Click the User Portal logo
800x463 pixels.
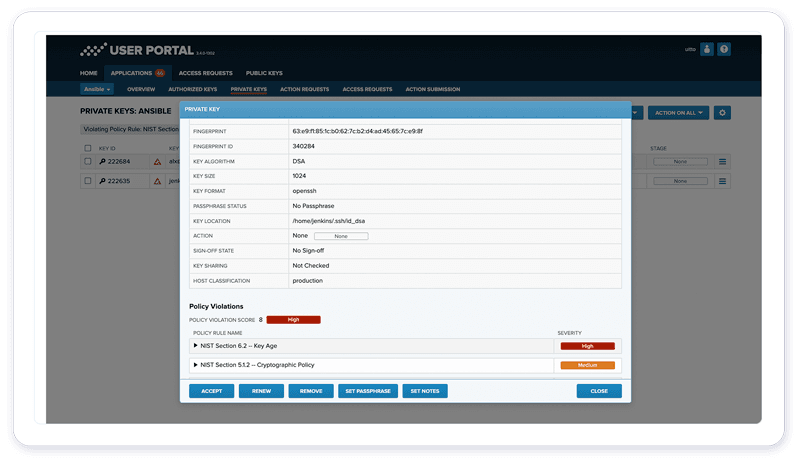(147, 50)
